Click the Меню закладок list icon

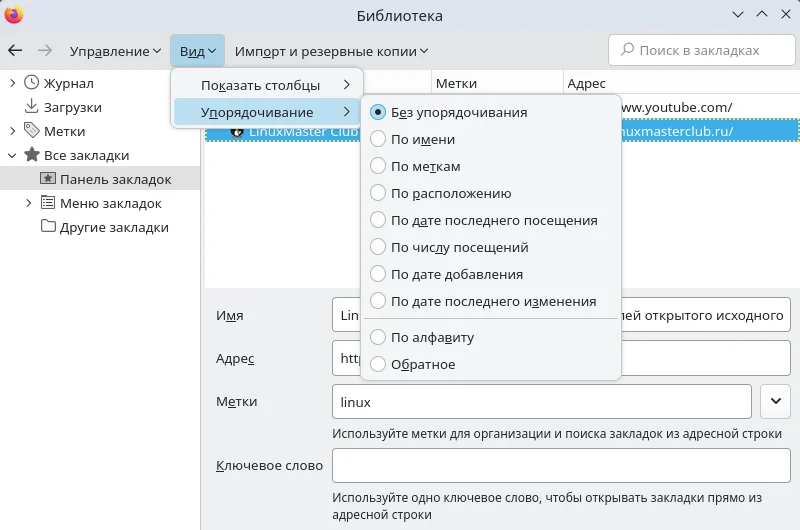pos(48,203)
